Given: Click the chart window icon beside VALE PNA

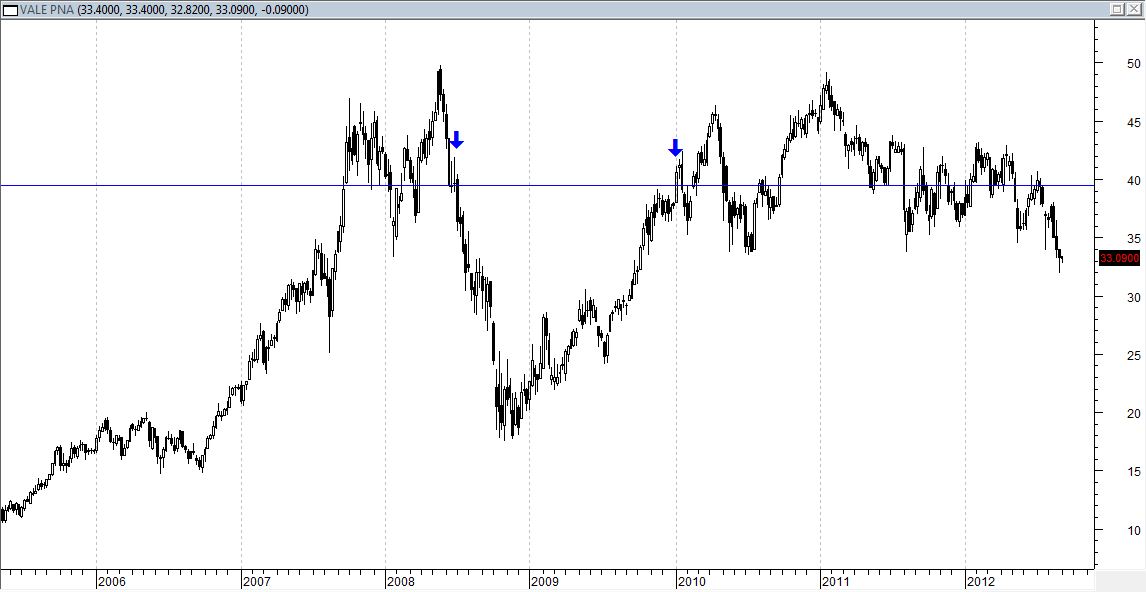Looking at the screenshot, I should (10, 9).
